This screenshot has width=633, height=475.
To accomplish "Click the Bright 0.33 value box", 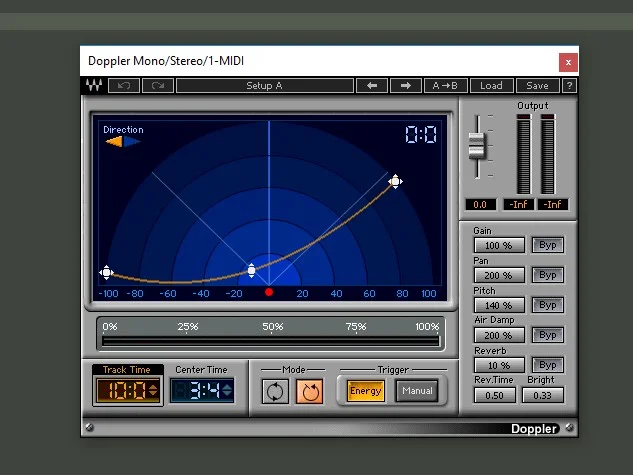I will [x=543, y=395].
